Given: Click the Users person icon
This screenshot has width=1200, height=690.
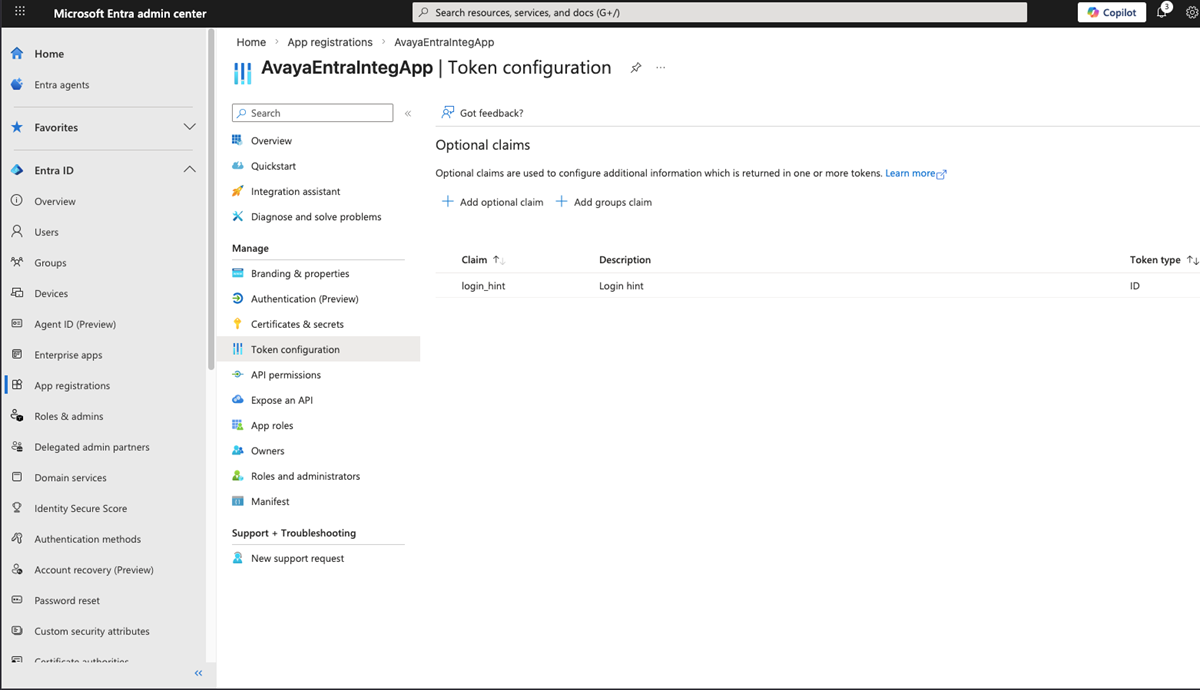Looking at the screenshot, I should [x=17, y=232].
